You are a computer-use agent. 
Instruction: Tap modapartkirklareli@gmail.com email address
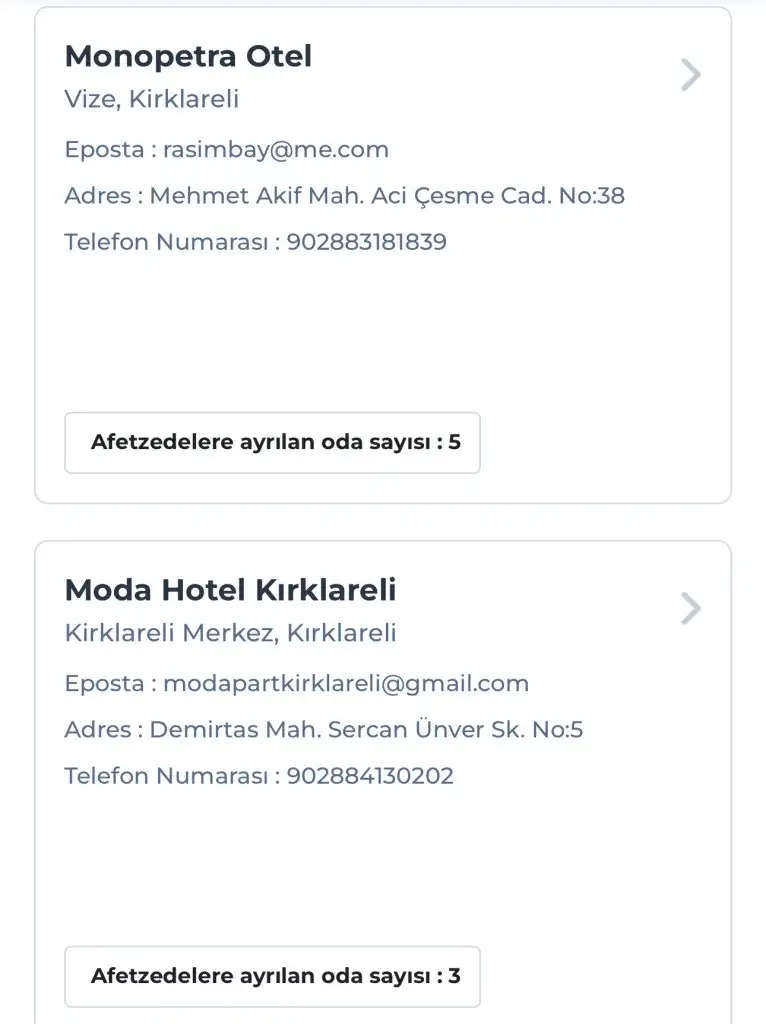[346, 684]
